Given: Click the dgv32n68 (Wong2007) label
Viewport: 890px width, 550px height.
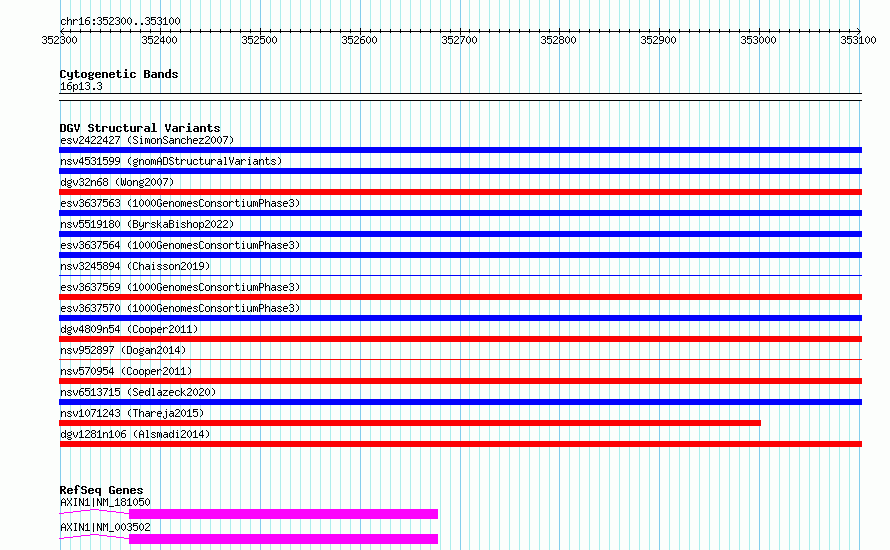Looking at the screenshot, I should [x=117, y=182].
